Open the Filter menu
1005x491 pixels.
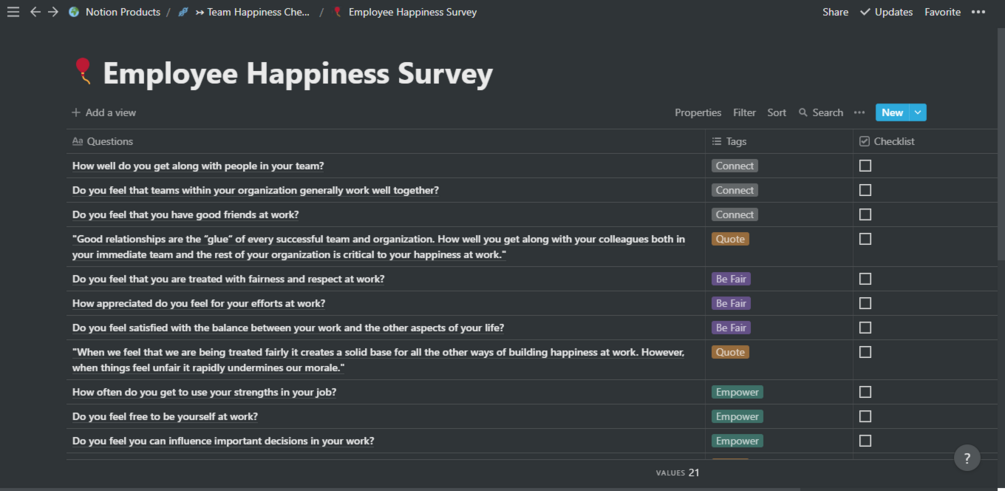[744, 113]
